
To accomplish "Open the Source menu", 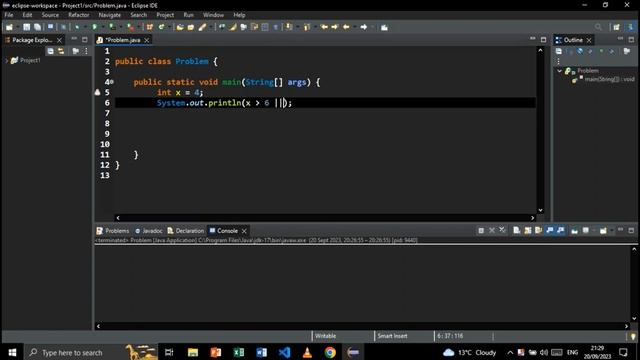I will [50, 15].
